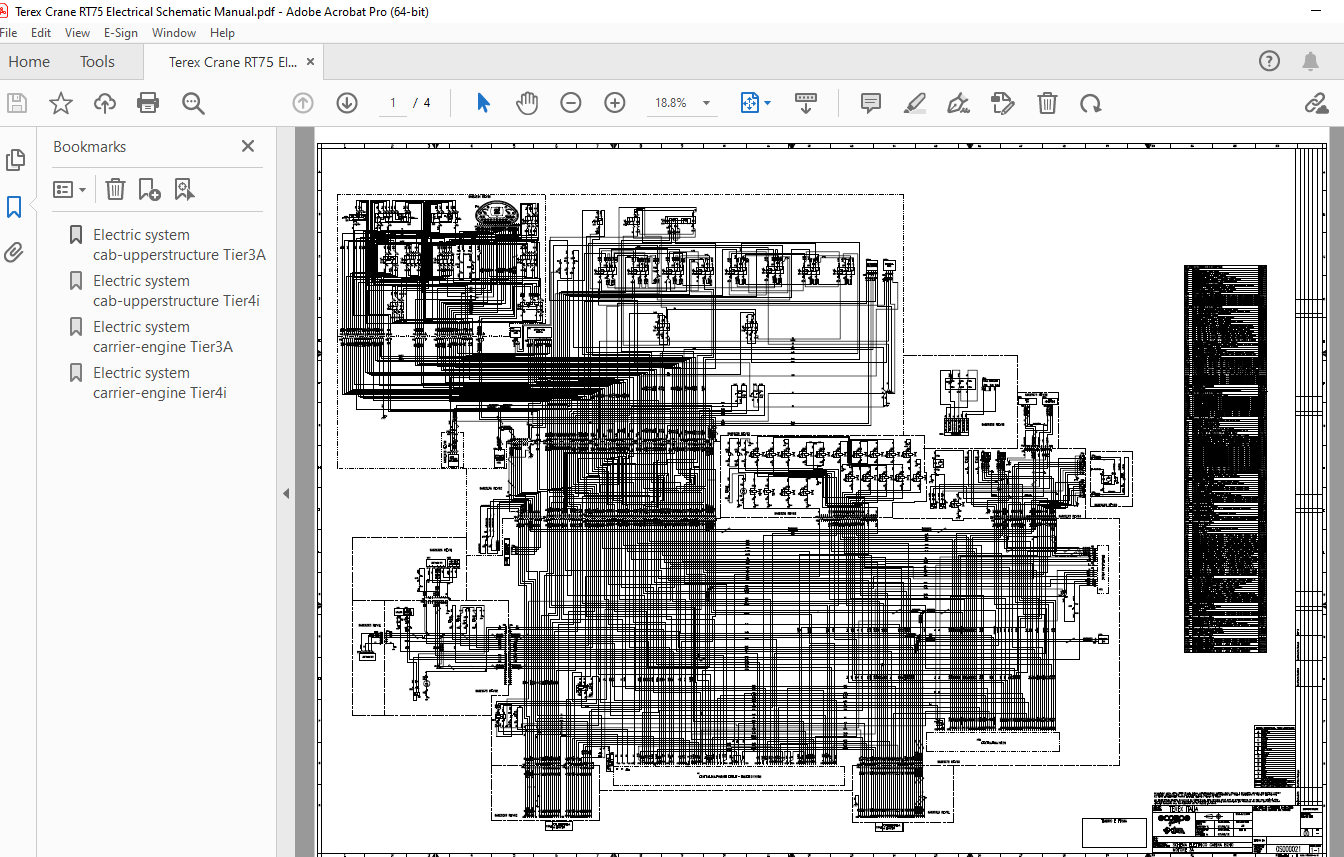Add a sticky note comment

(x=871, y=103)
